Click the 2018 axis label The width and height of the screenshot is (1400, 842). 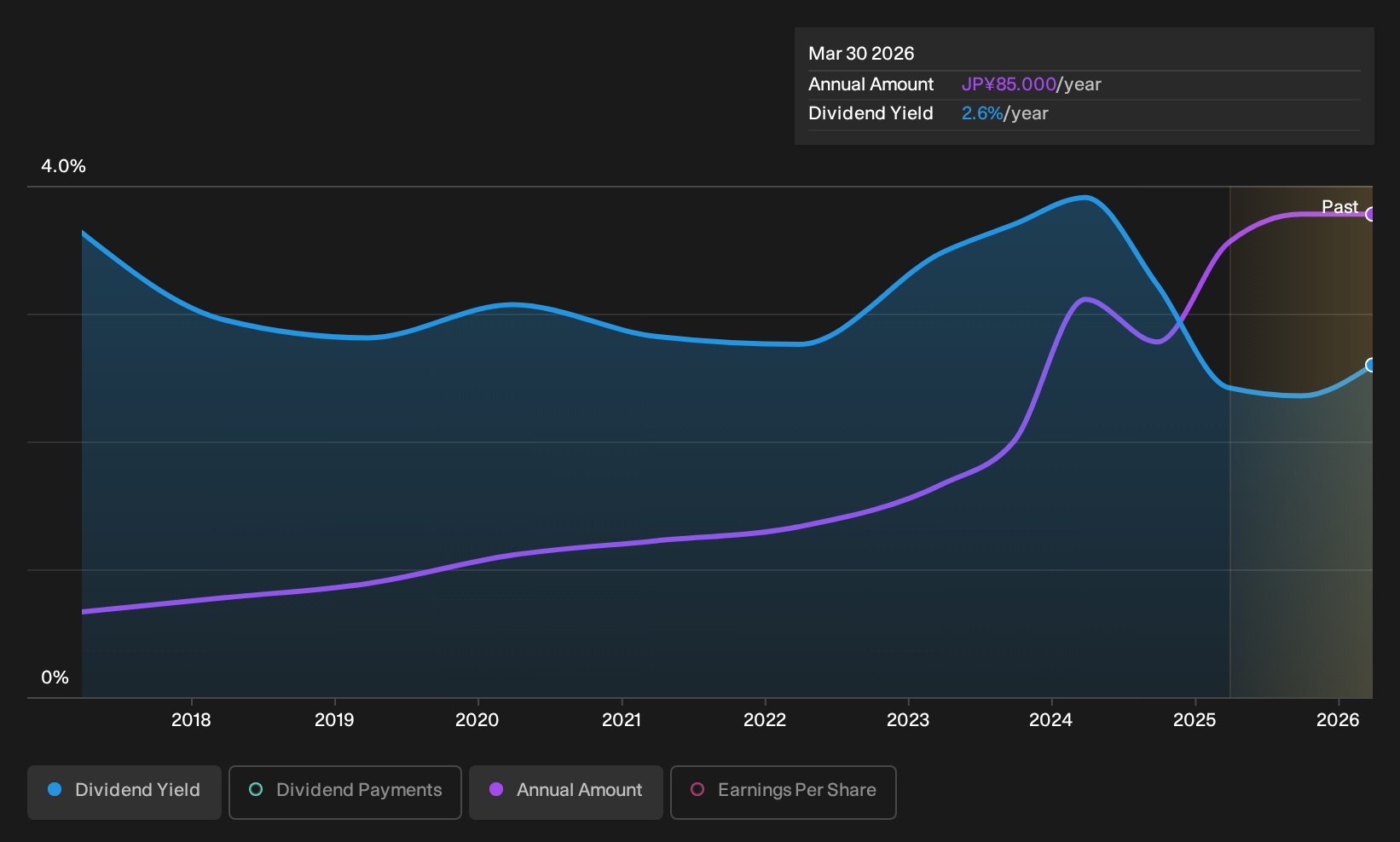tap(191, 720)
